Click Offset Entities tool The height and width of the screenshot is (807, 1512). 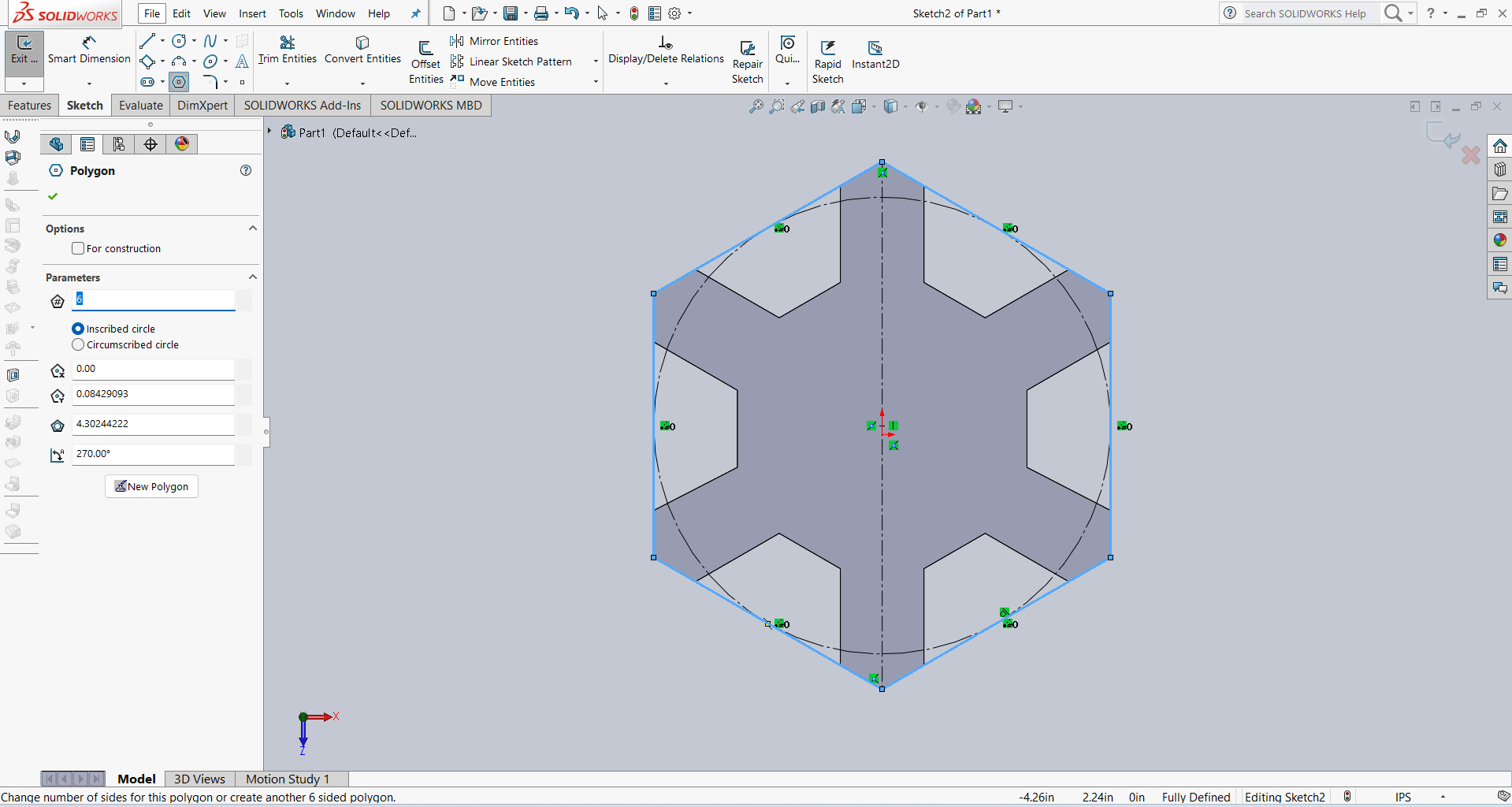(x=425, y=61)
